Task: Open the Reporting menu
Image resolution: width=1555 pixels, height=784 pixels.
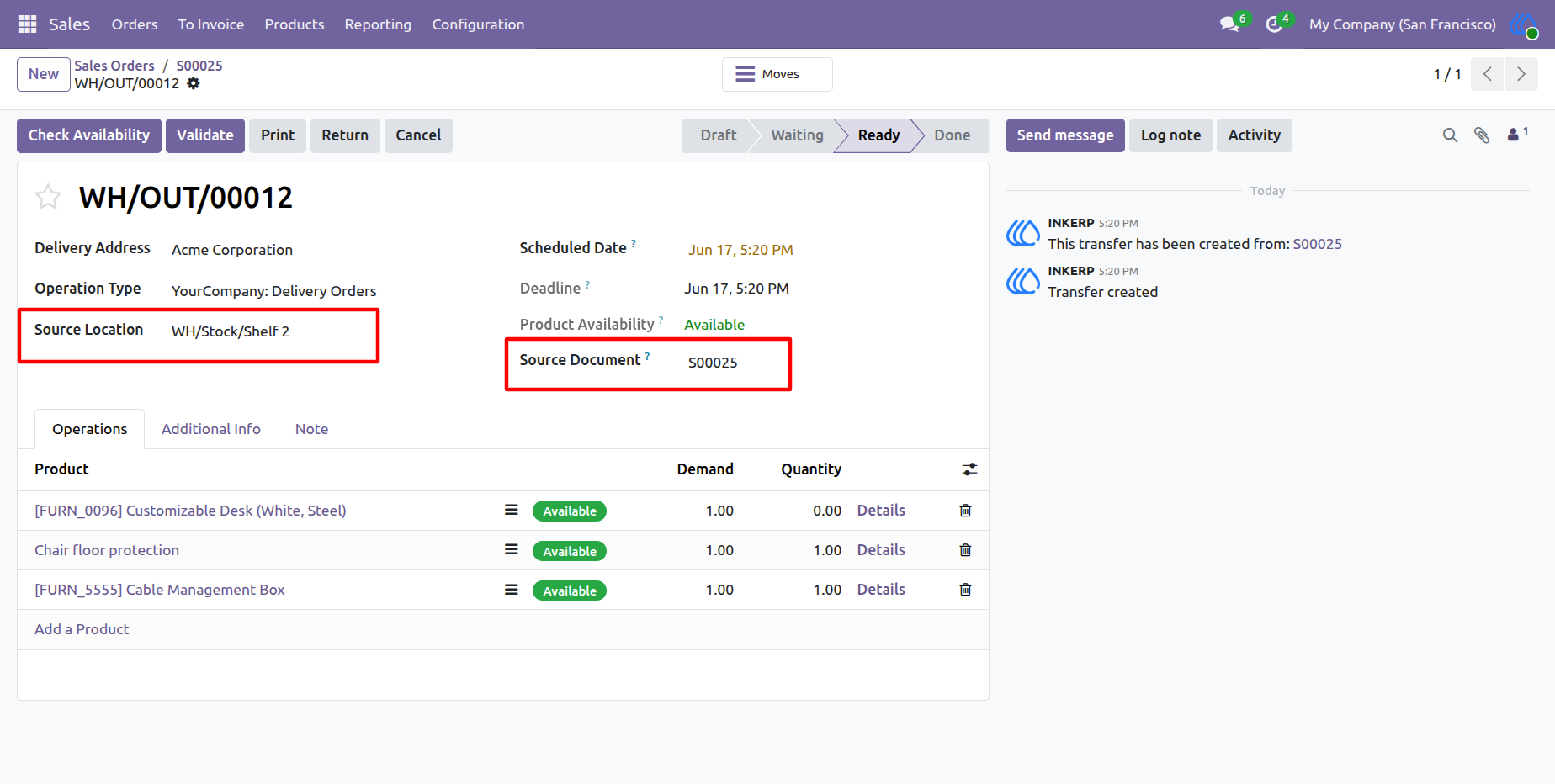Action: point(378,24)
